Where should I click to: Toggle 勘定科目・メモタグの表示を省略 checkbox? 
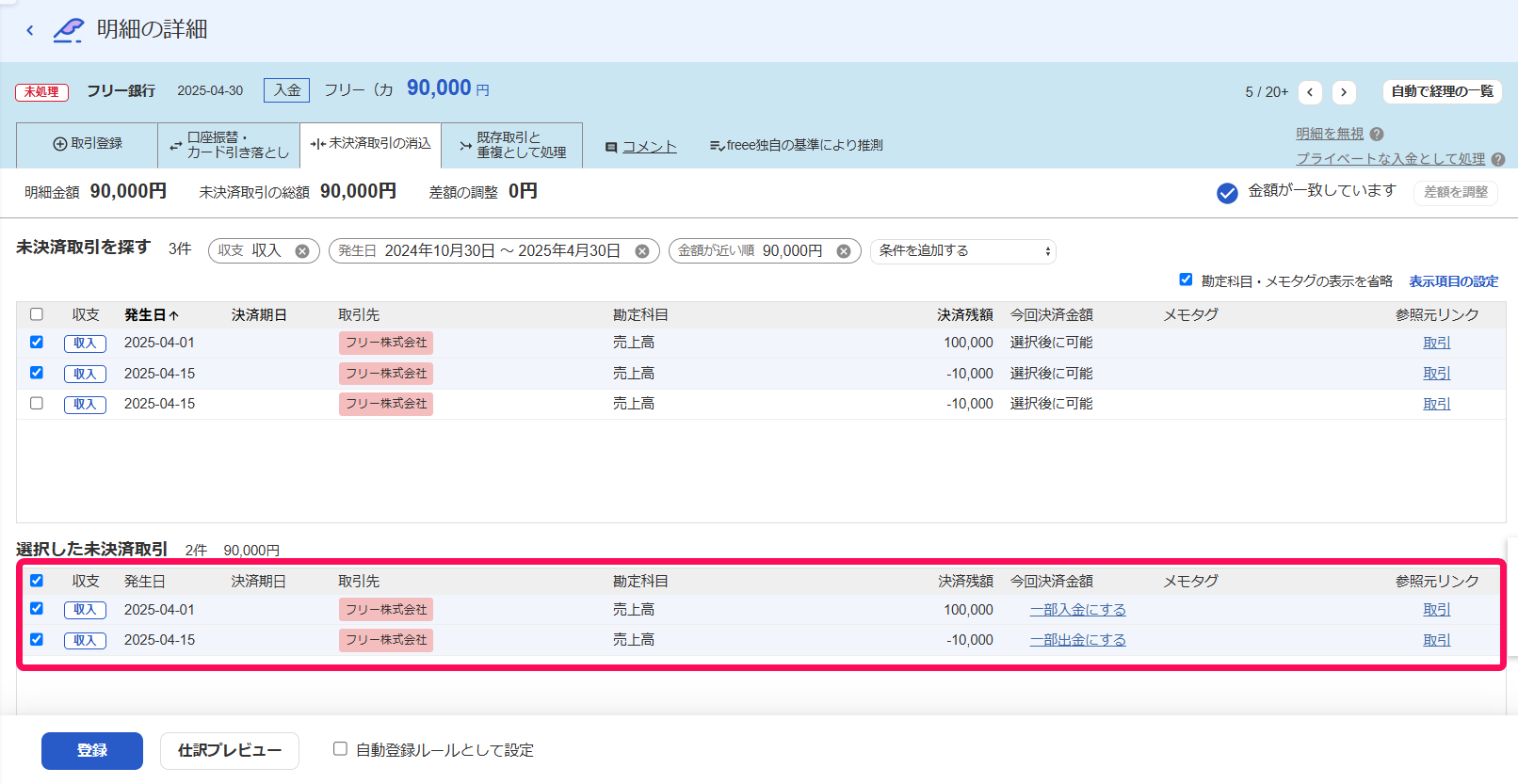coord(1186,280)
